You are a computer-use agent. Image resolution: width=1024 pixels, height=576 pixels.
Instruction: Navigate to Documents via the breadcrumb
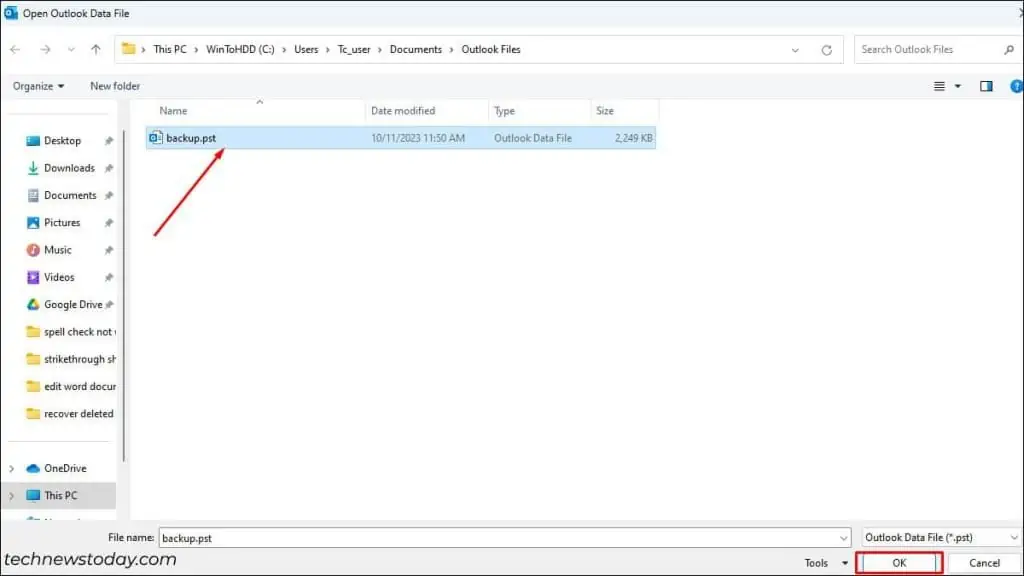[416, 48]
